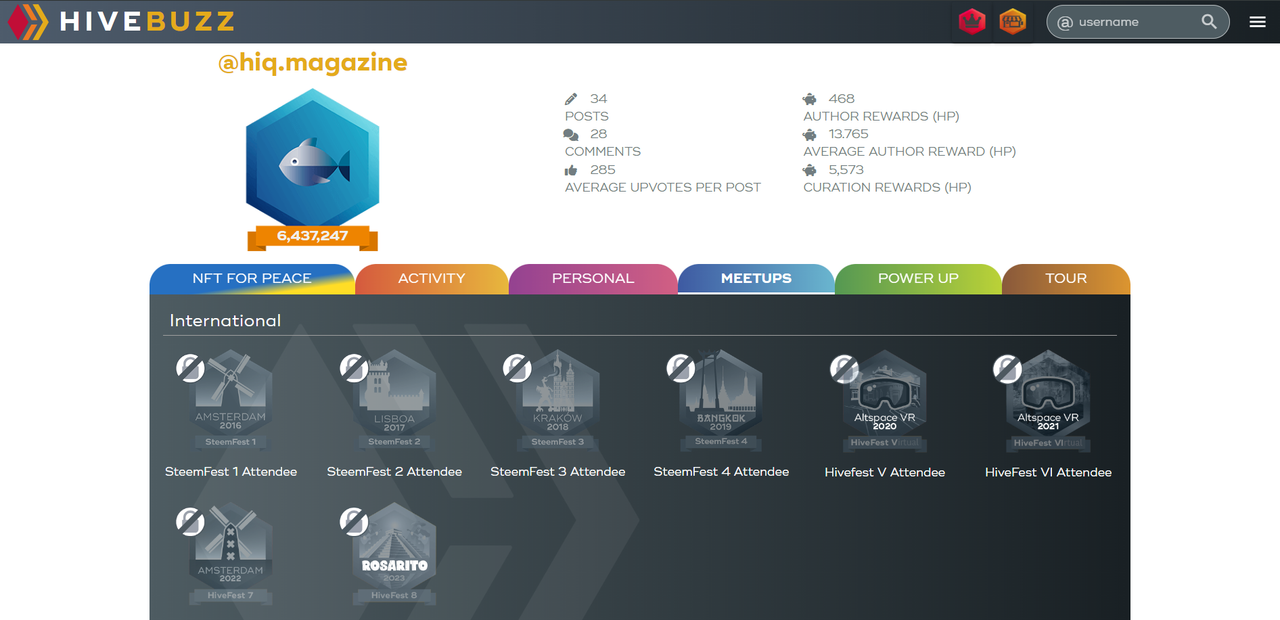Focus the username search field
Viewport: 1280px width, 620px height.
1136,22
